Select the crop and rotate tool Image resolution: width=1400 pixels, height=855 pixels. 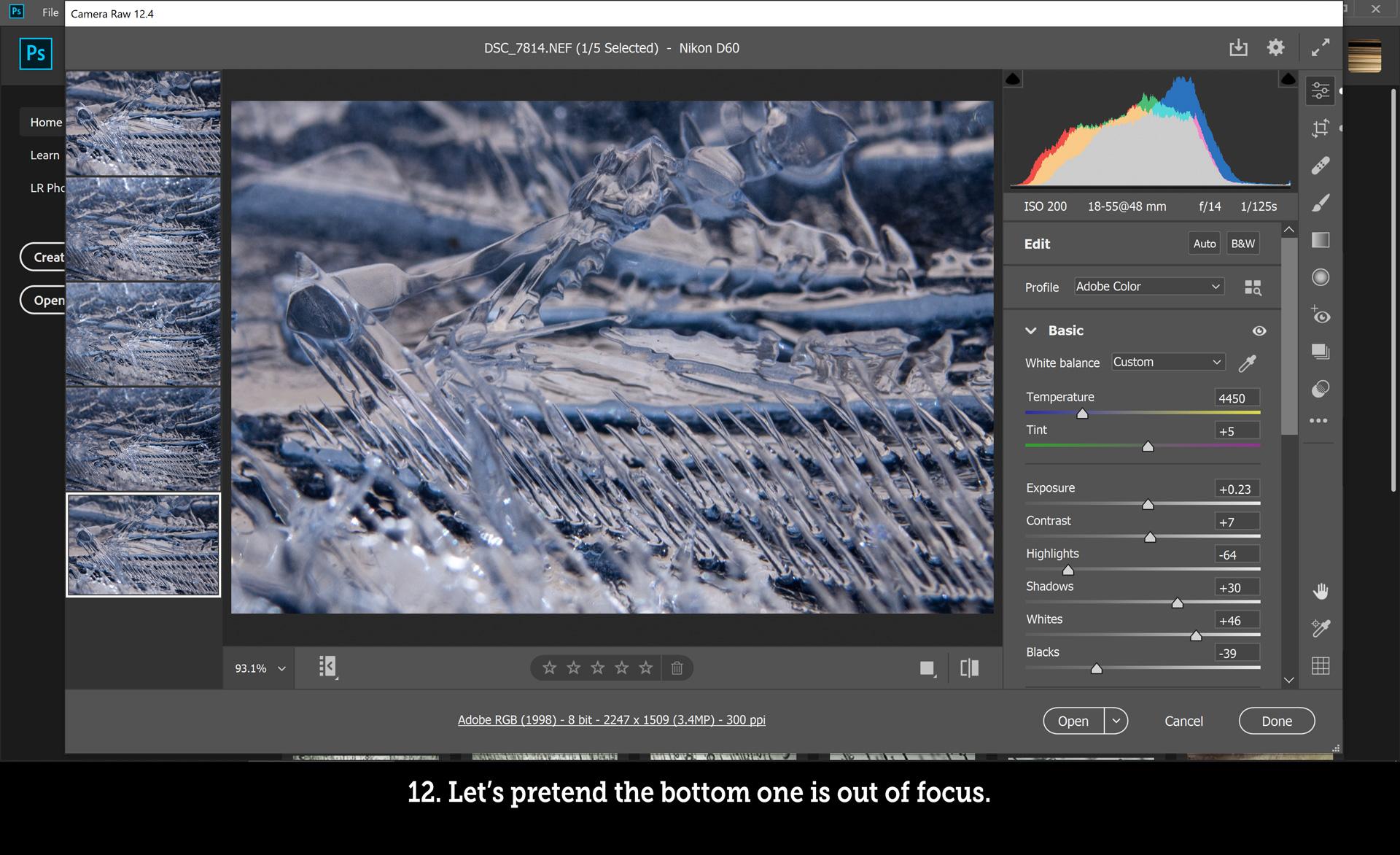[x=1322, y=127]
